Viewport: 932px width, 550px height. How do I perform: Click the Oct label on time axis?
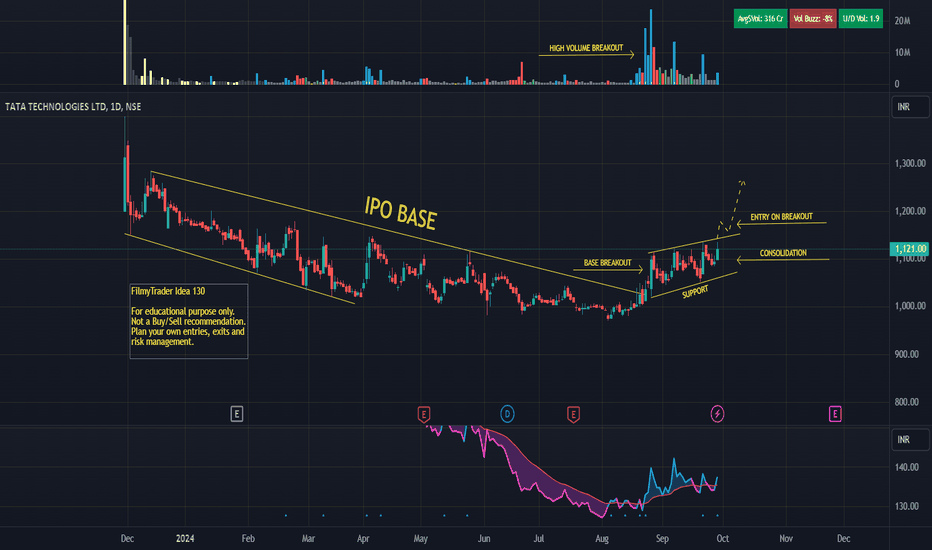click(x=722, y=539)
